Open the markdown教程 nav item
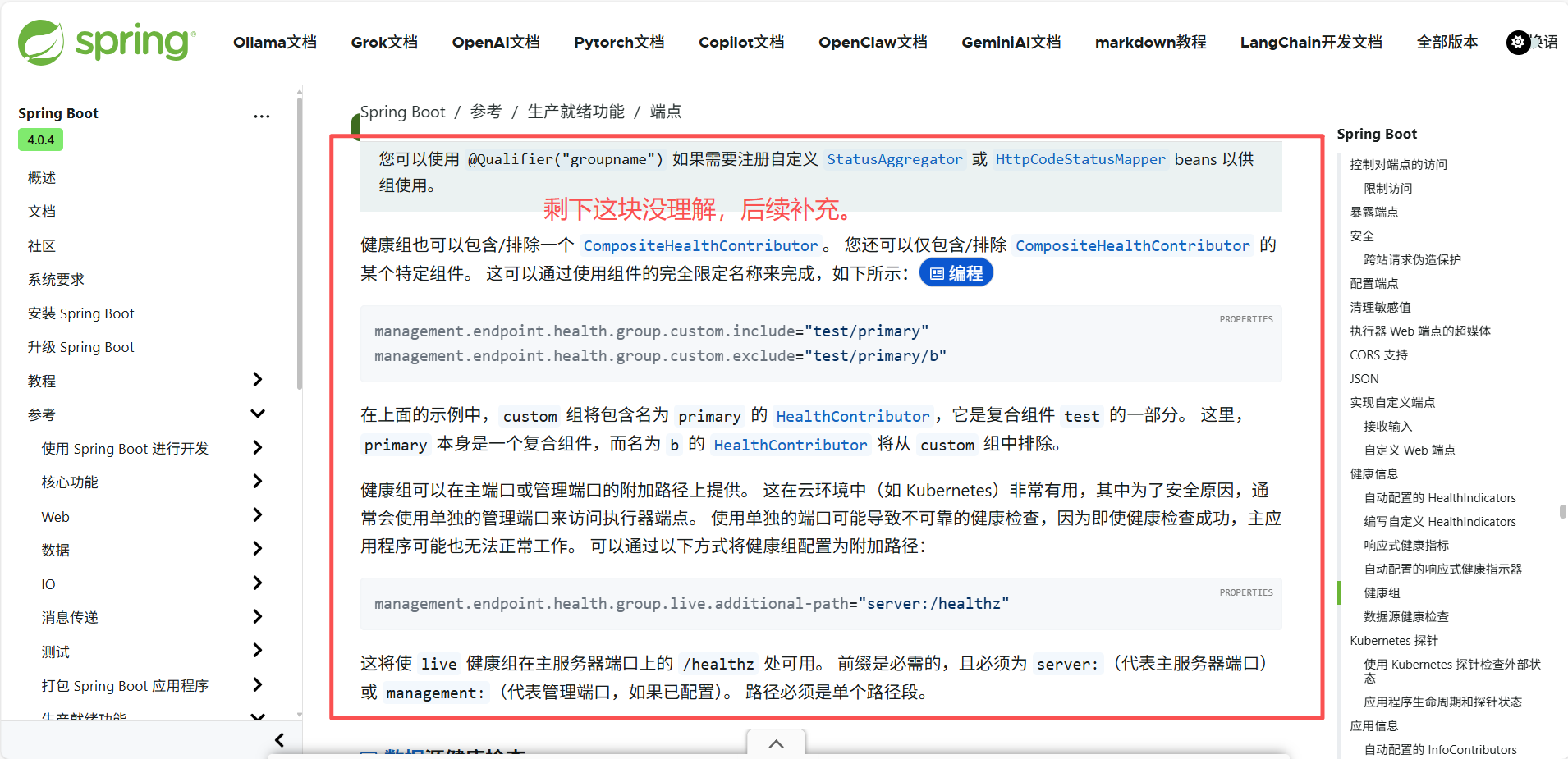The image size is (1568, 759). pyautogui.click(x=1150, y=42)
